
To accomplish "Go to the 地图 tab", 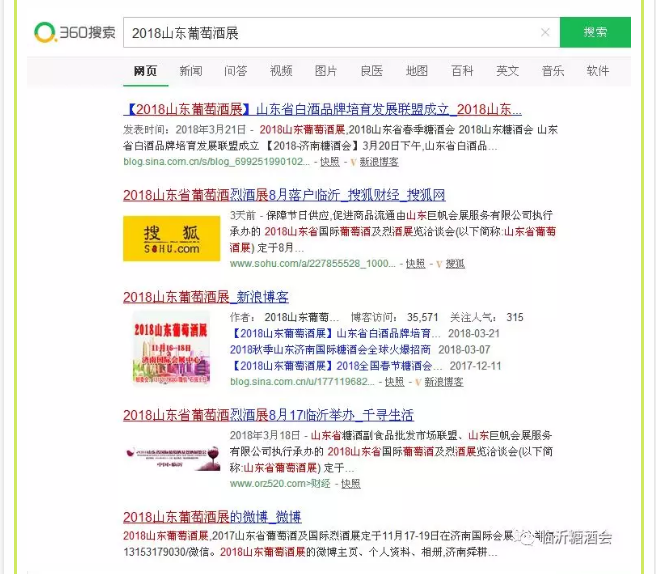I will [417, 71].
